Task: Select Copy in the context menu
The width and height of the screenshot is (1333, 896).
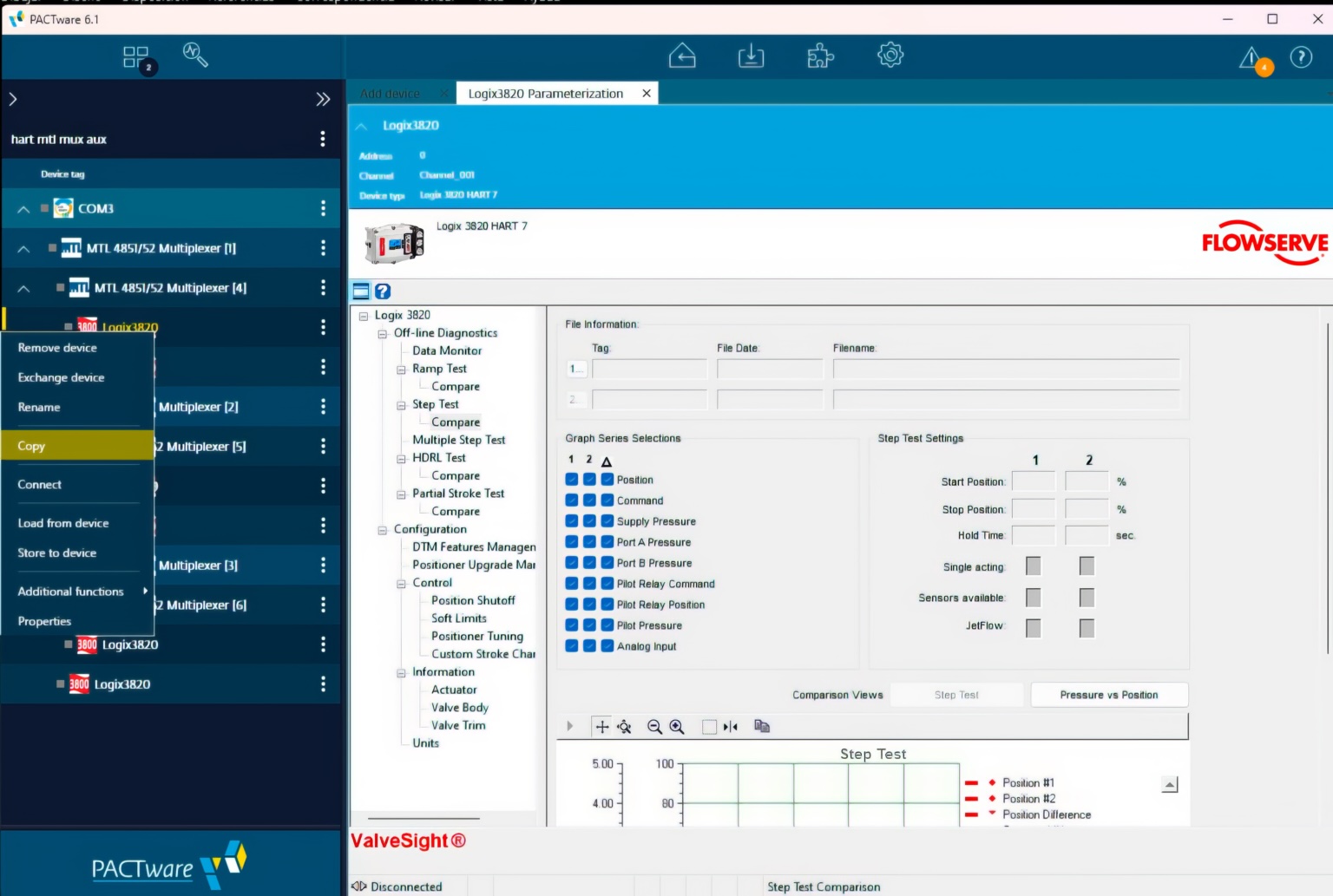Action: 77,446
